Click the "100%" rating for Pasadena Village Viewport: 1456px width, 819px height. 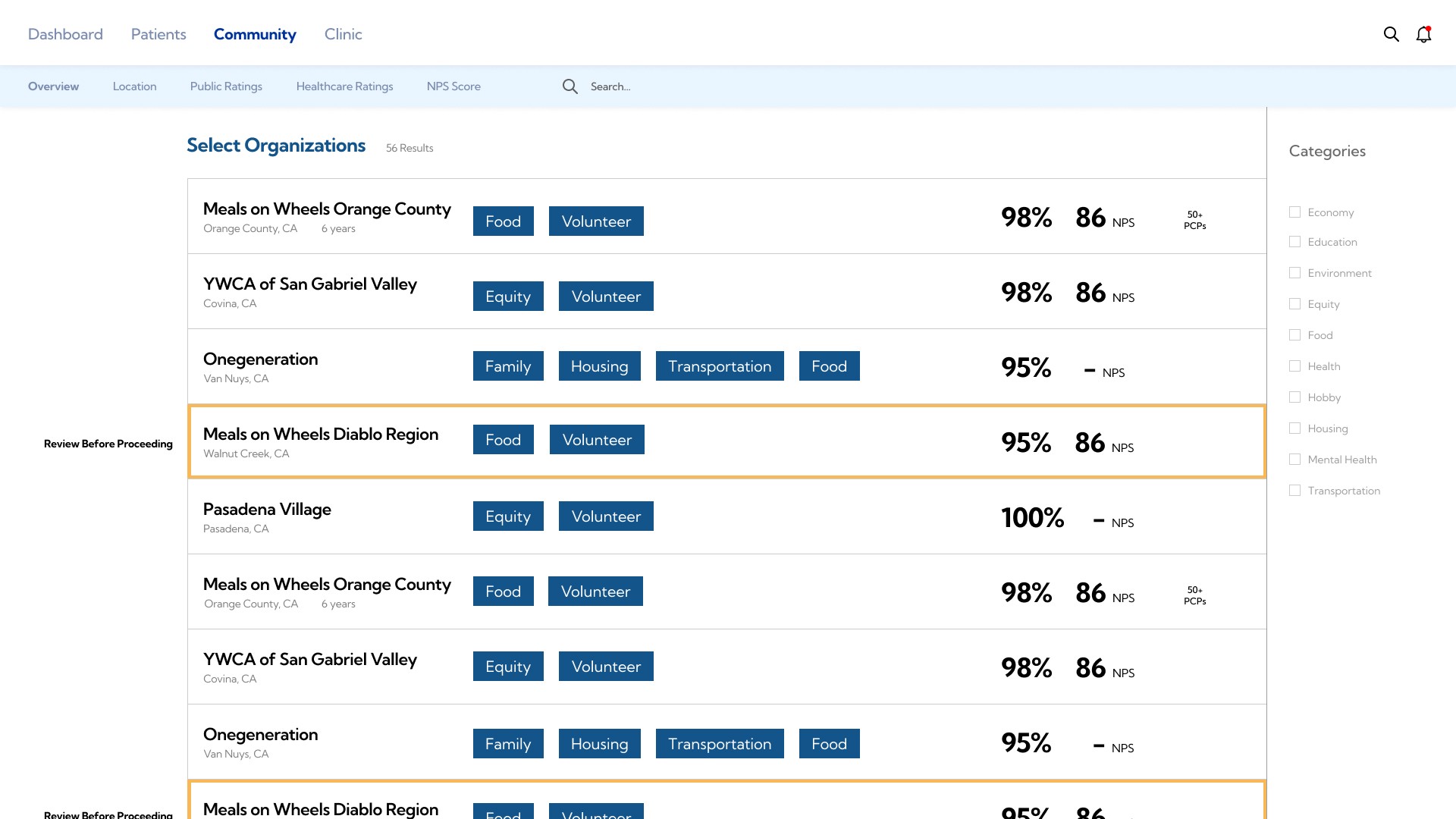tap(1032, 518)
